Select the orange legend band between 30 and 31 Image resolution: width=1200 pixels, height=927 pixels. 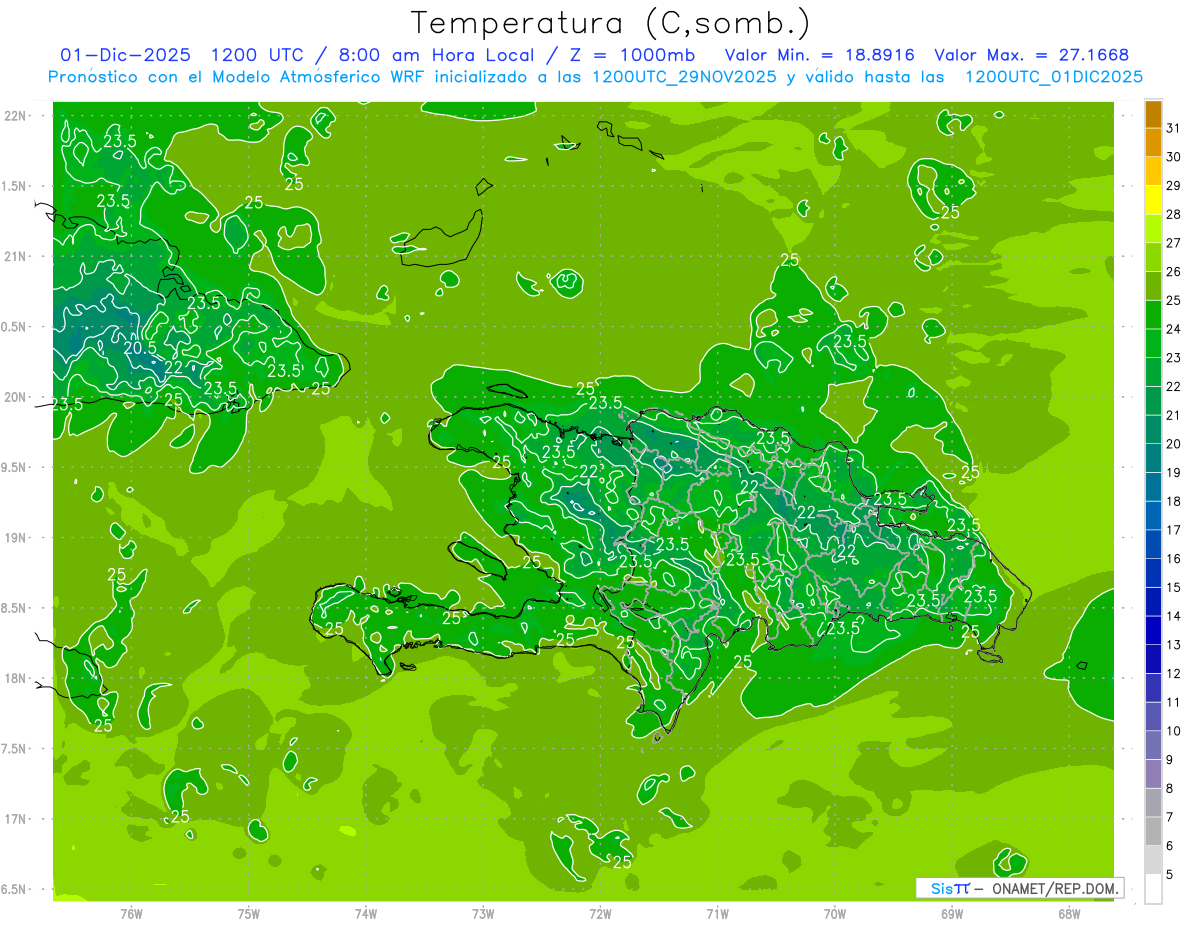pyautogui.click(x=1153, y=142)
